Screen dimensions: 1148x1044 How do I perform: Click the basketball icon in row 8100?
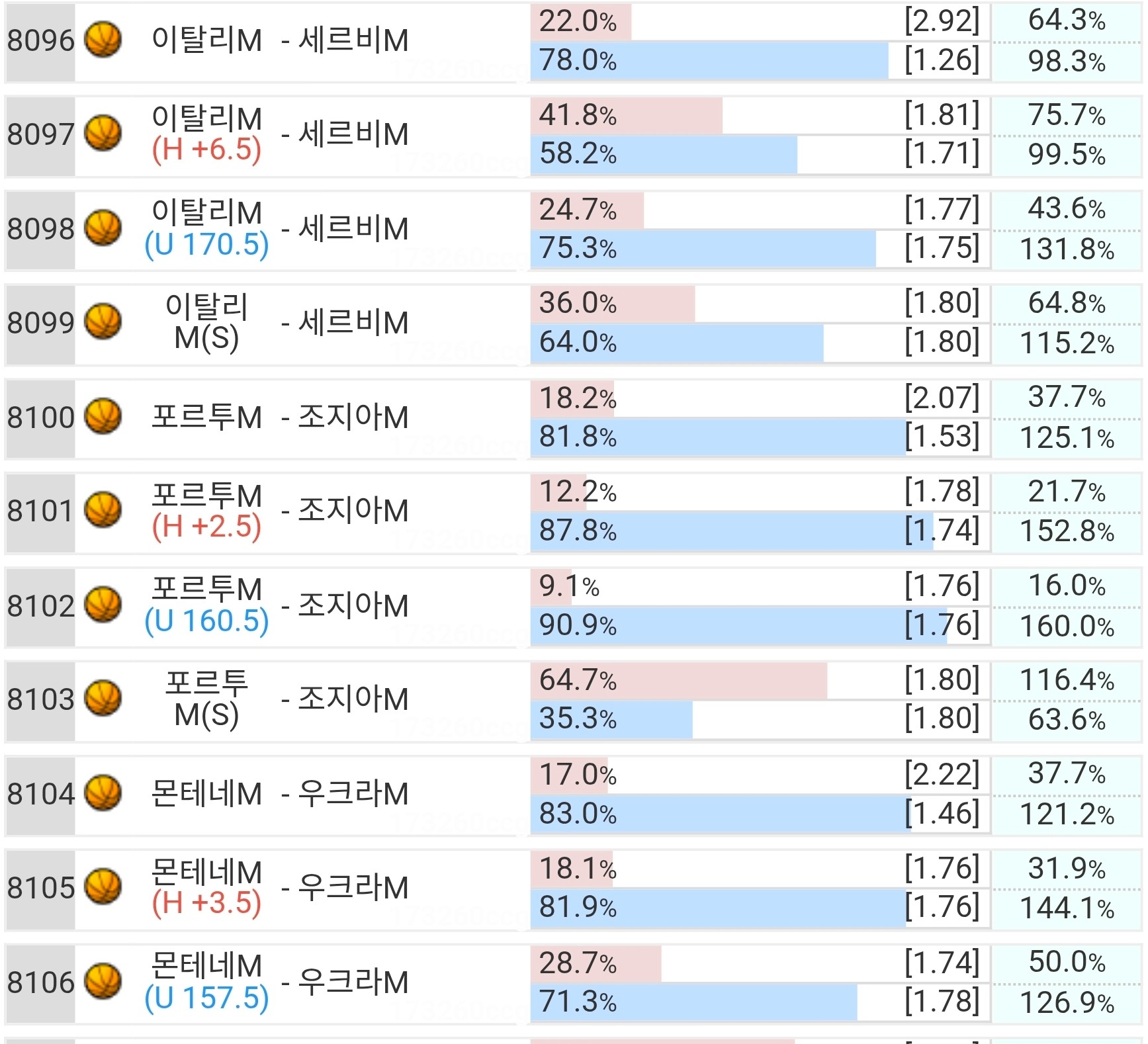pyautogui.click(x=103, y=416)
